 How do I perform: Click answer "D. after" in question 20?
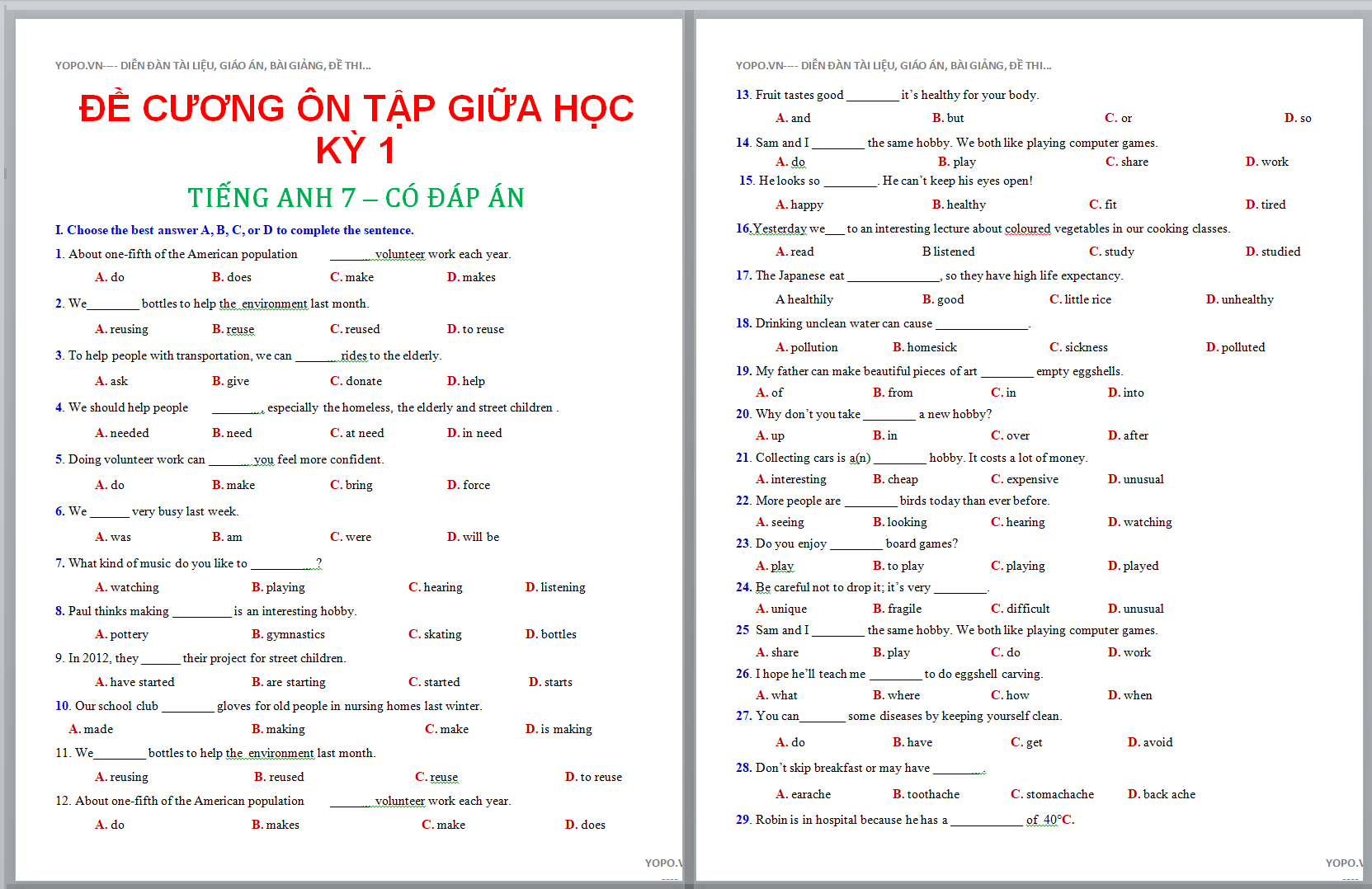(1128, 435)
